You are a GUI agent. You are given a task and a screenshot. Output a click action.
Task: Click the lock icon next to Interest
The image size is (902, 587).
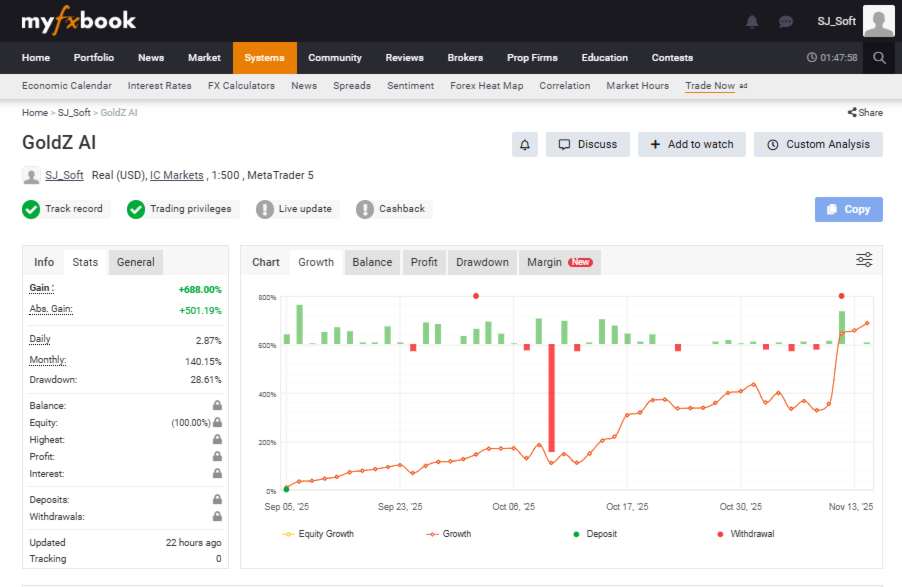coord(217,473)
